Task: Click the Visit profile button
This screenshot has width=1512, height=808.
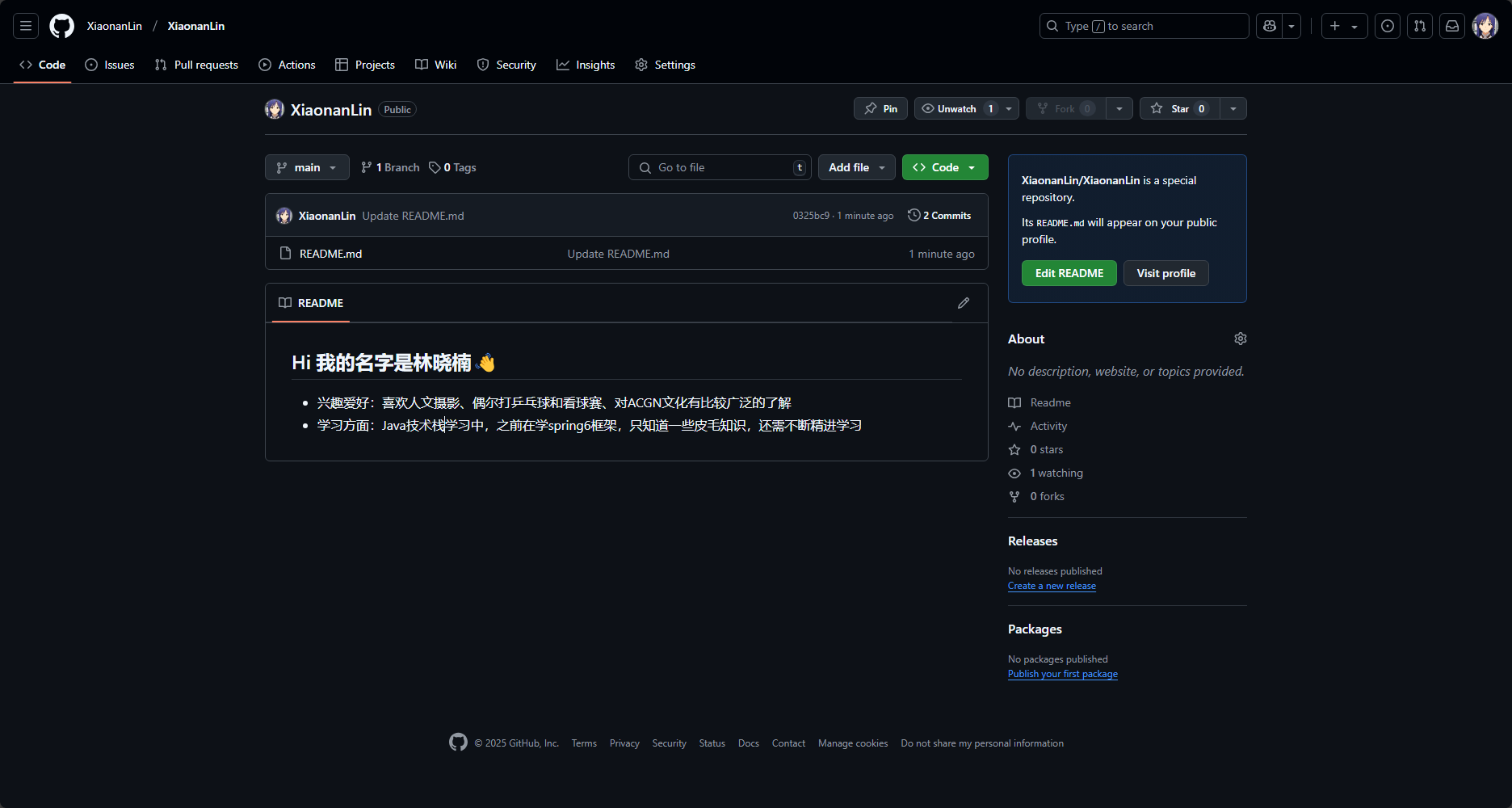Action: pyautogui.click(x=1166, y=273)
